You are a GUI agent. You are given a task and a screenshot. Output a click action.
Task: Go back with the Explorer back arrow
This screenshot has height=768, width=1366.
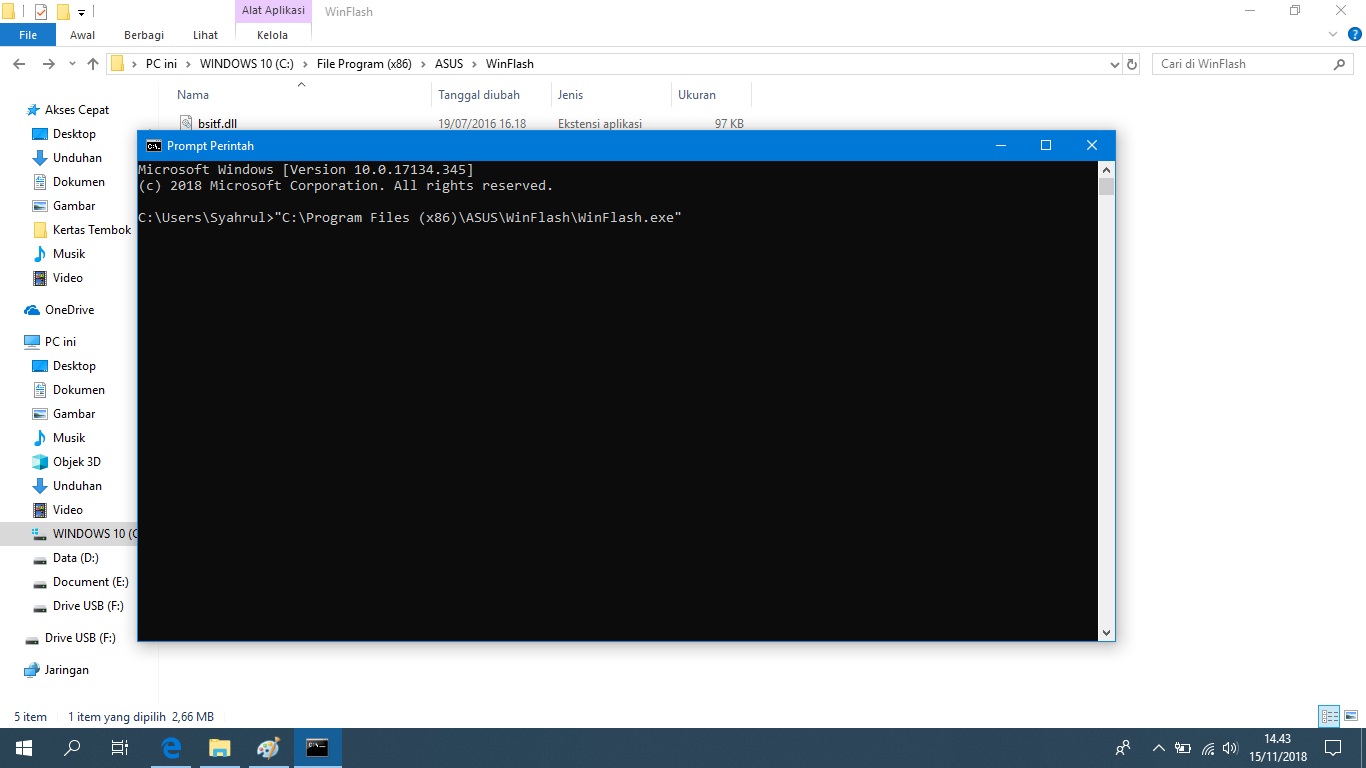coord(19,64)
